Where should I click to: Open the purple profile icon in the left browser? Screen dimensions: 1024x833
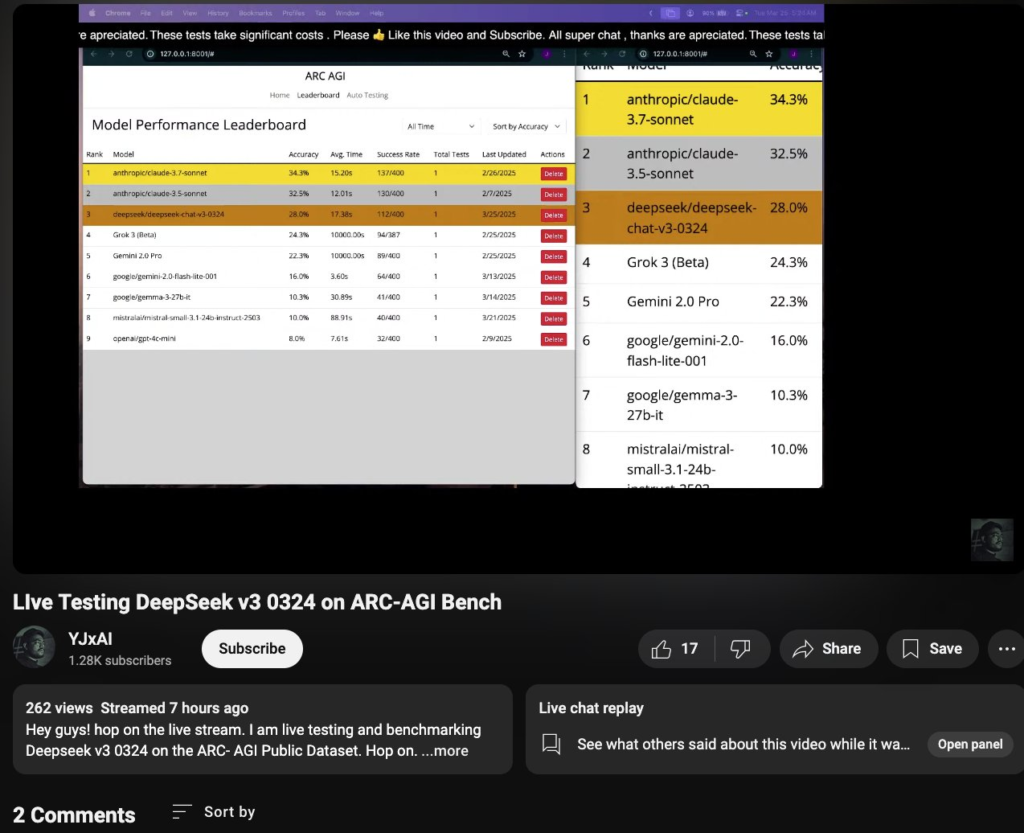547,54
